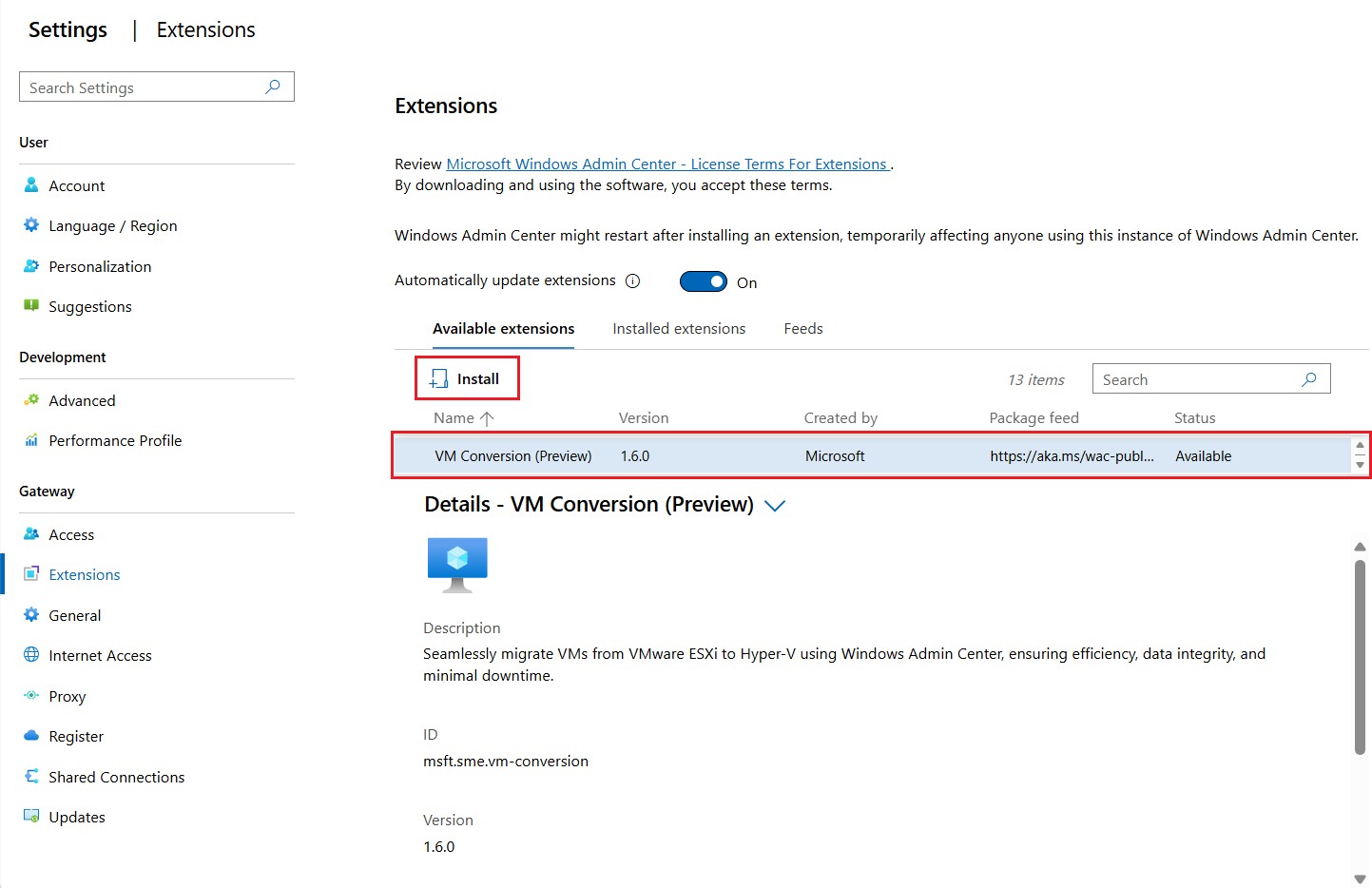The height and width of the screenshot is (888, 1372).
Task: Open the Suggestions settings icon
Action: pos(31,306)
